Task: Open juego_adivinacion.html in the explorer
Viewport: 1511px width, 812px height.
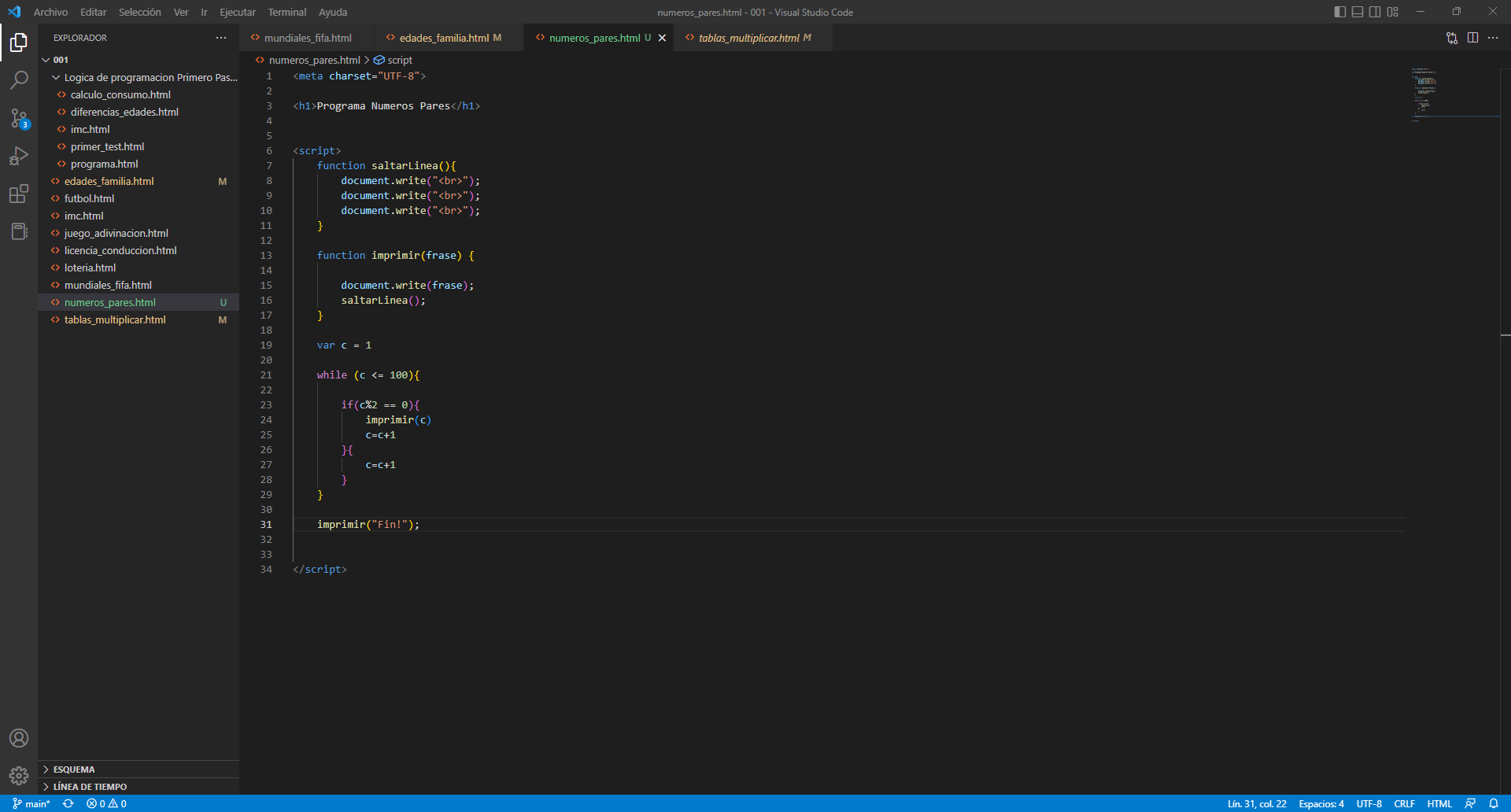Action: tap(139, 233)
